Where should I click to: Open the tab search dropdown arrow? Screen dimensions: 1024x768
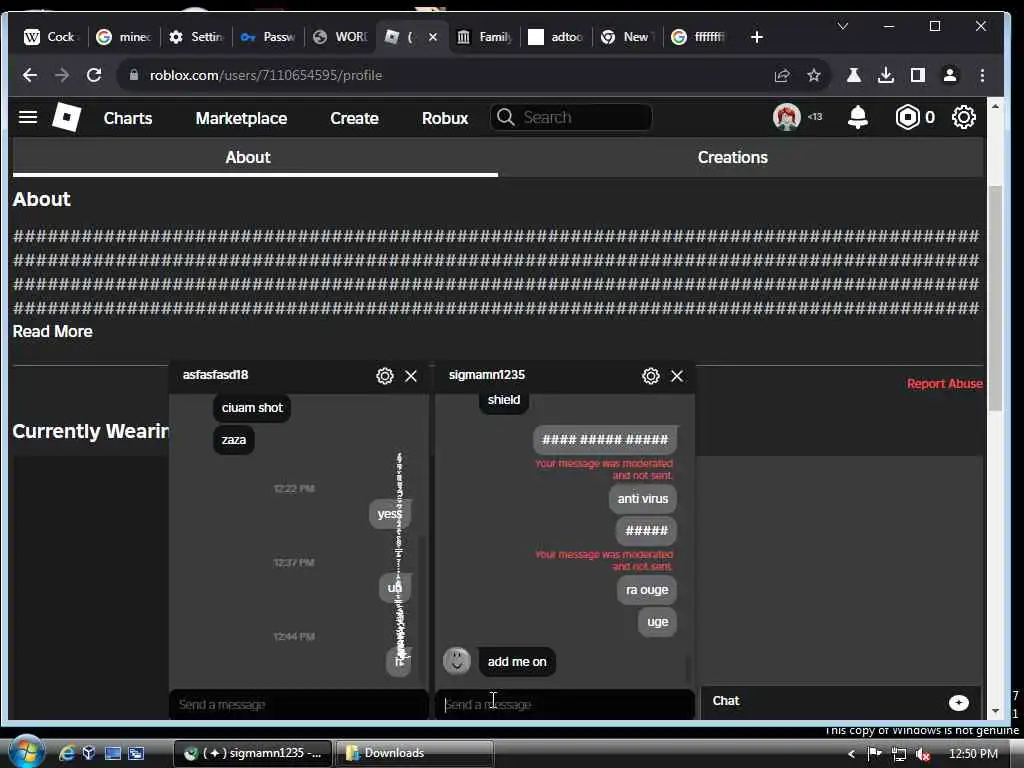[x=843, y=26]
